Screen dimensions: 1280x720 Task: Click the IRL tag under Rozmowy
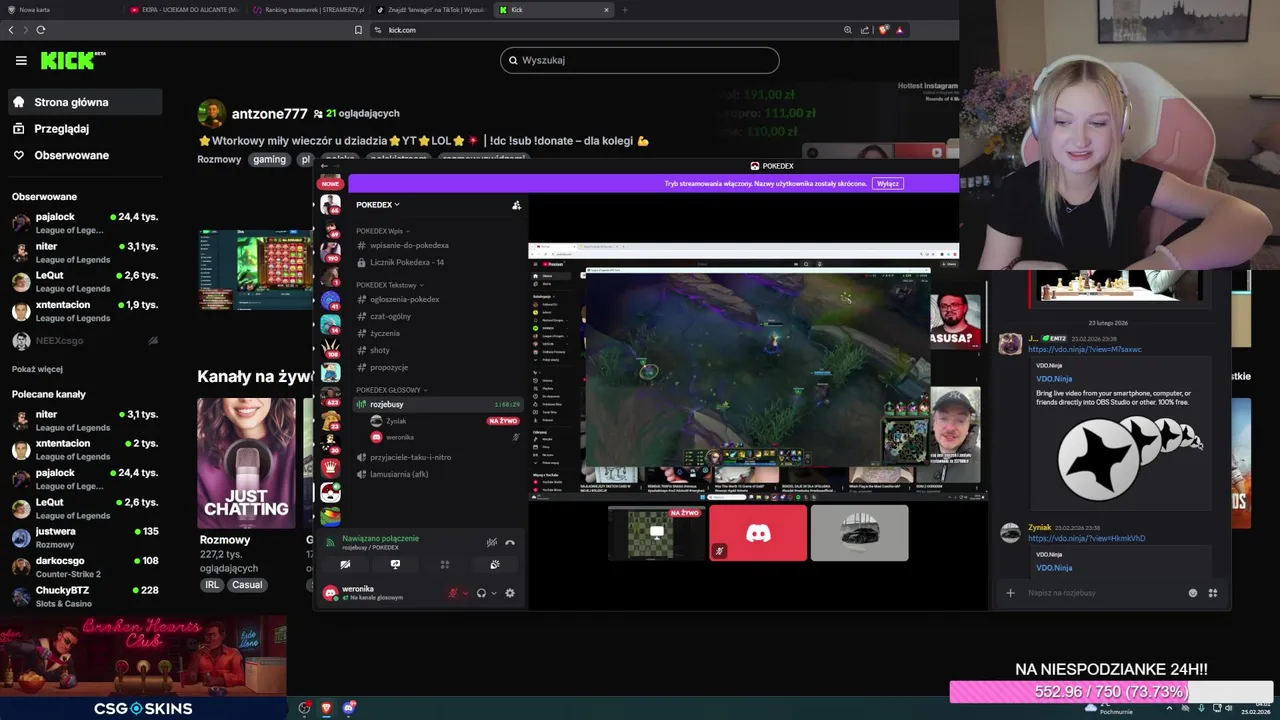coord(212,585)
